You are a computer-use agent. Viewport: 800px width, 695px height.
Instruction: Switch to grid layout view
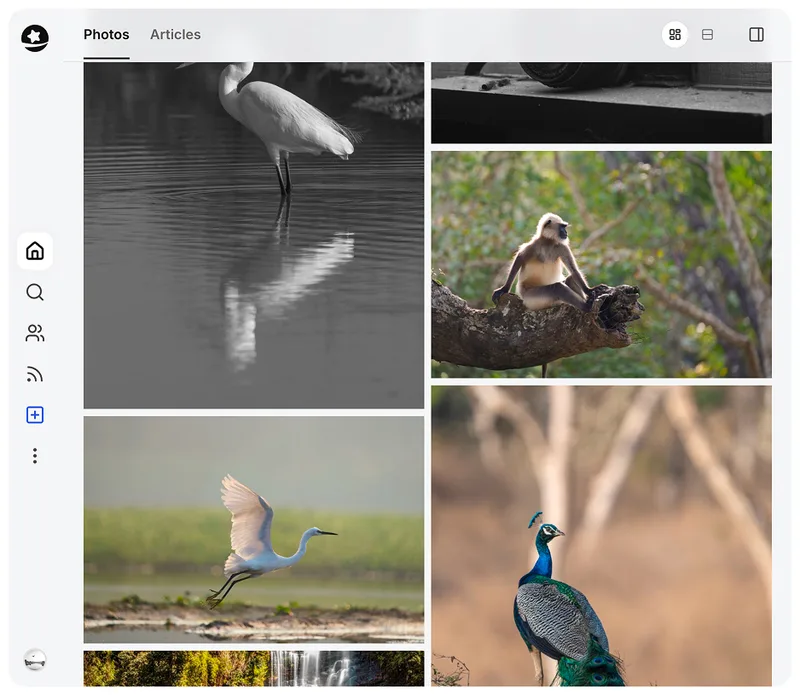point(674,35)
